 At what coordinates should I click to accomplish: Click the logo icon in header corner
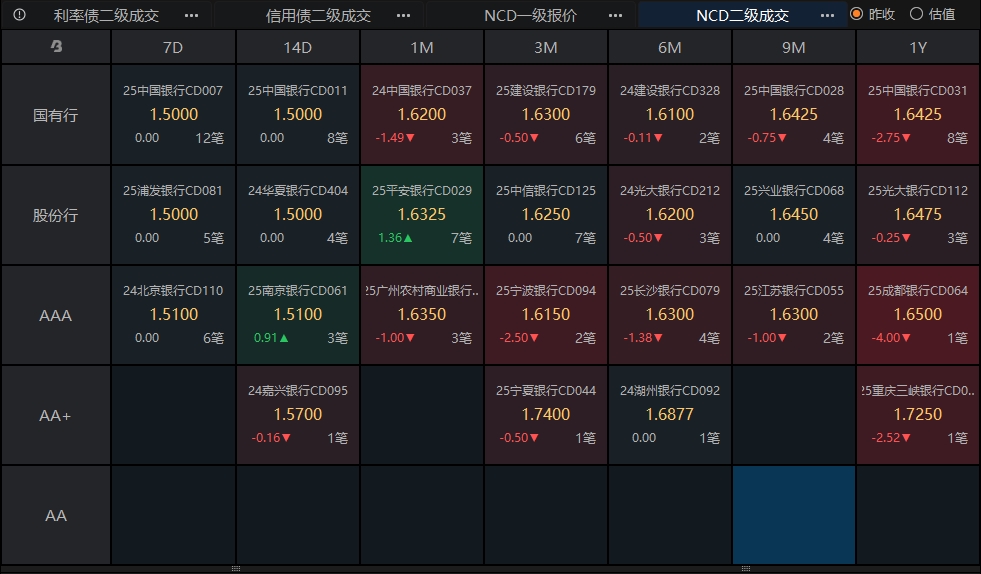(56, 46)
